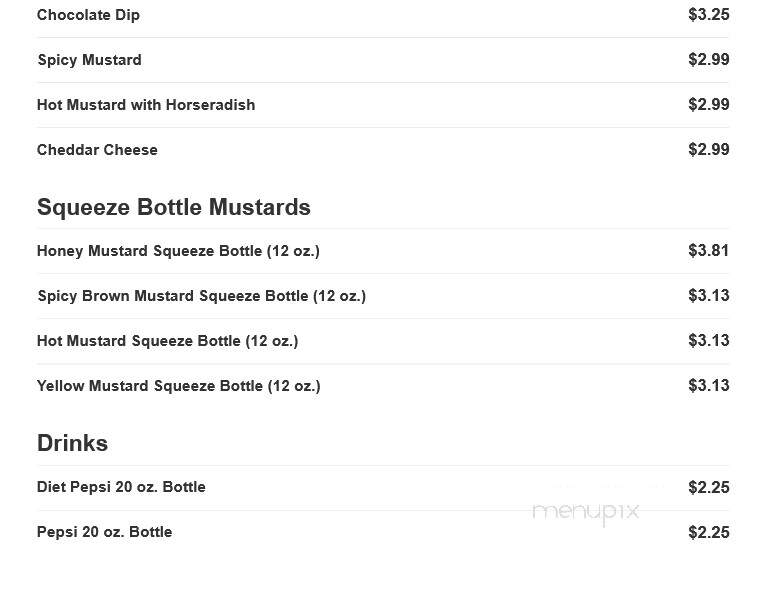Click the $3.13 Yellow Mustard price

tap(708, 385)
